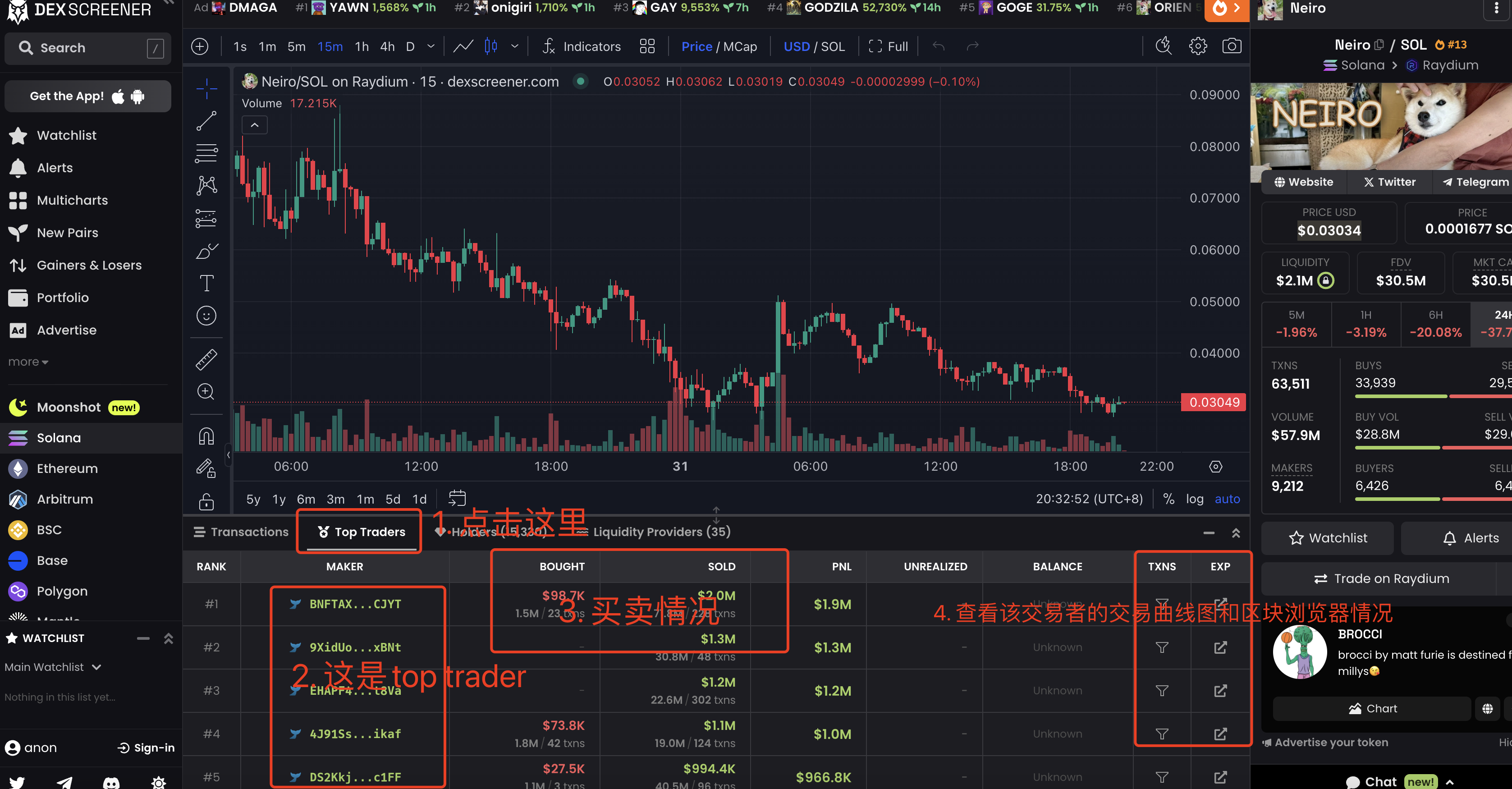Open the go to date calendar icon
Image resolution: width=1512 pixels, height=789 pixels.
coord(457,498)
